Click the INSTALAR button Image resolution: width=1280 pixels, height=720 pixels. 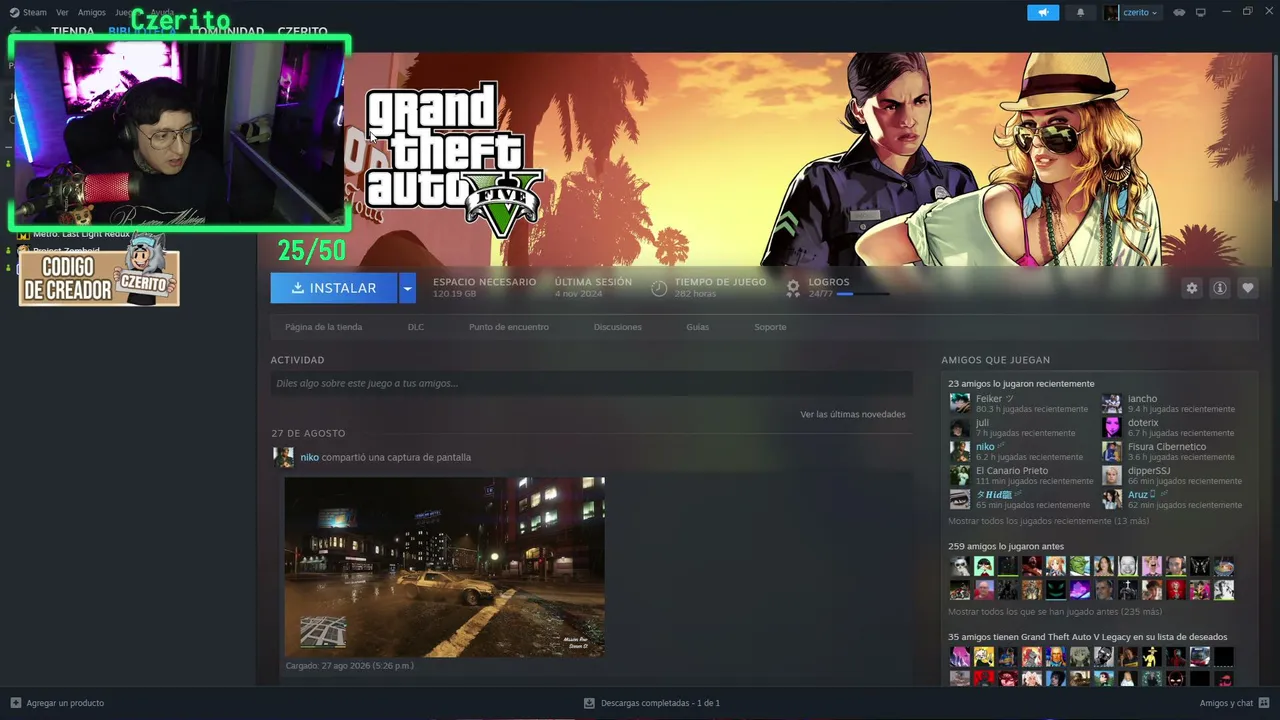point(334,288)
